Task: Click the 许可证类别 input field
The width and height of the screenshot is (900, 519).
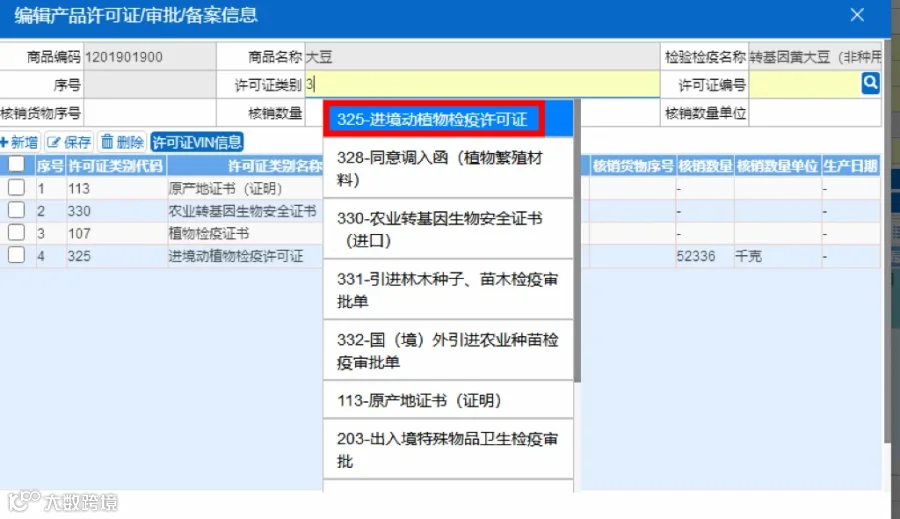Action: click(482, 84)
